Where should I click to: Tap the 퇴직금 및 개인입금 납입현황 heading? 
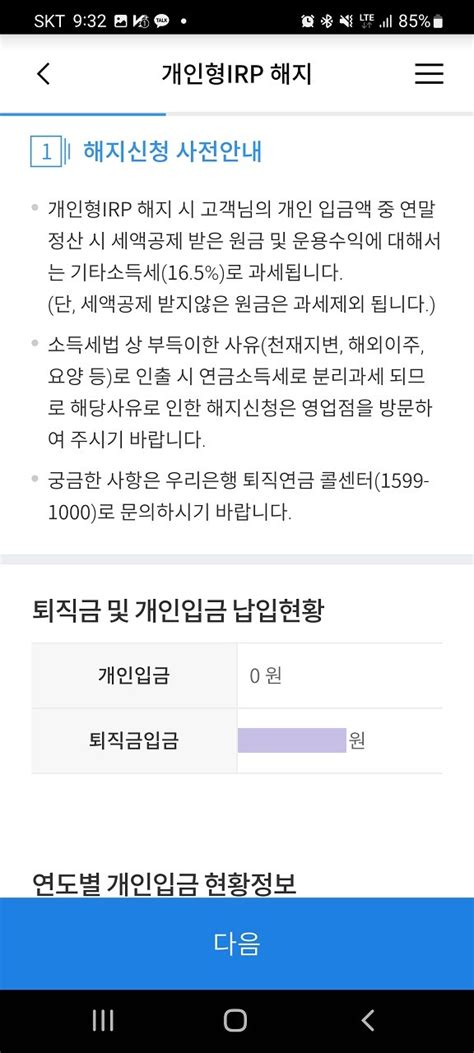coord(178,610)
